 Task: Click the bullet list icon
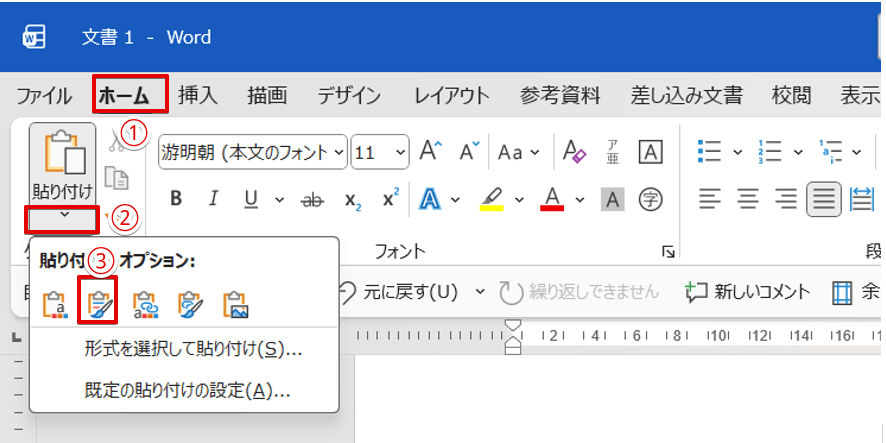click(710, 151)
